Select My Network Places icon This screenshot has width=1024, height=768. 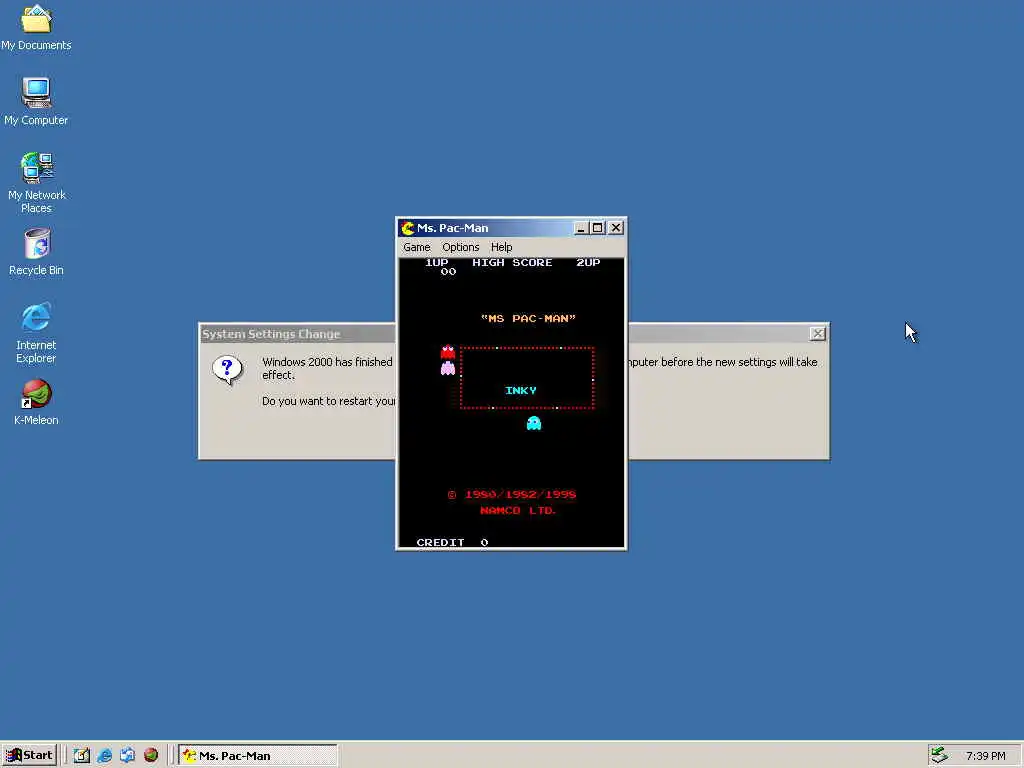tap(37, 183)
